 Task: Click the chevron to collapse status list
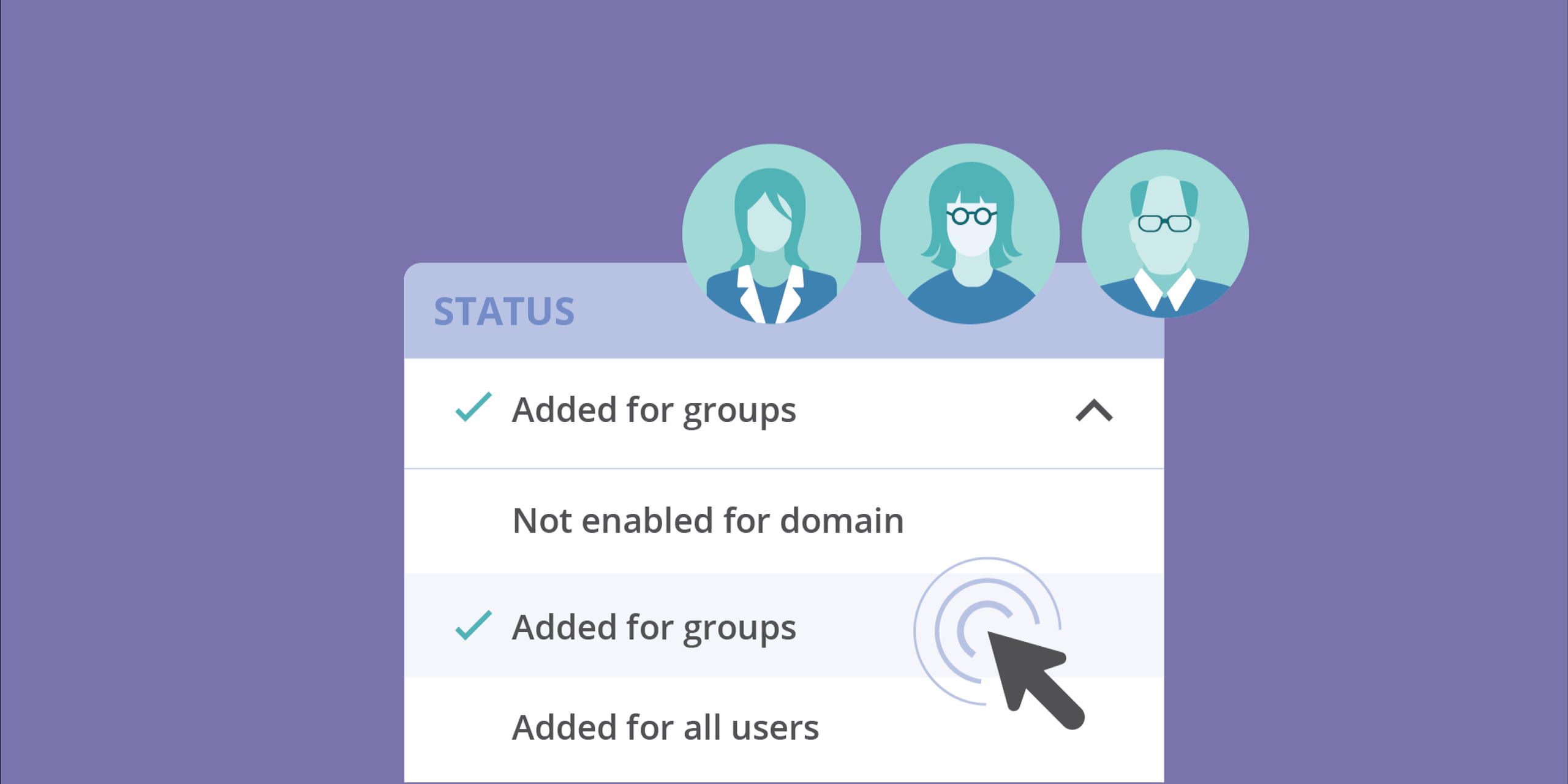[1094, 407]
